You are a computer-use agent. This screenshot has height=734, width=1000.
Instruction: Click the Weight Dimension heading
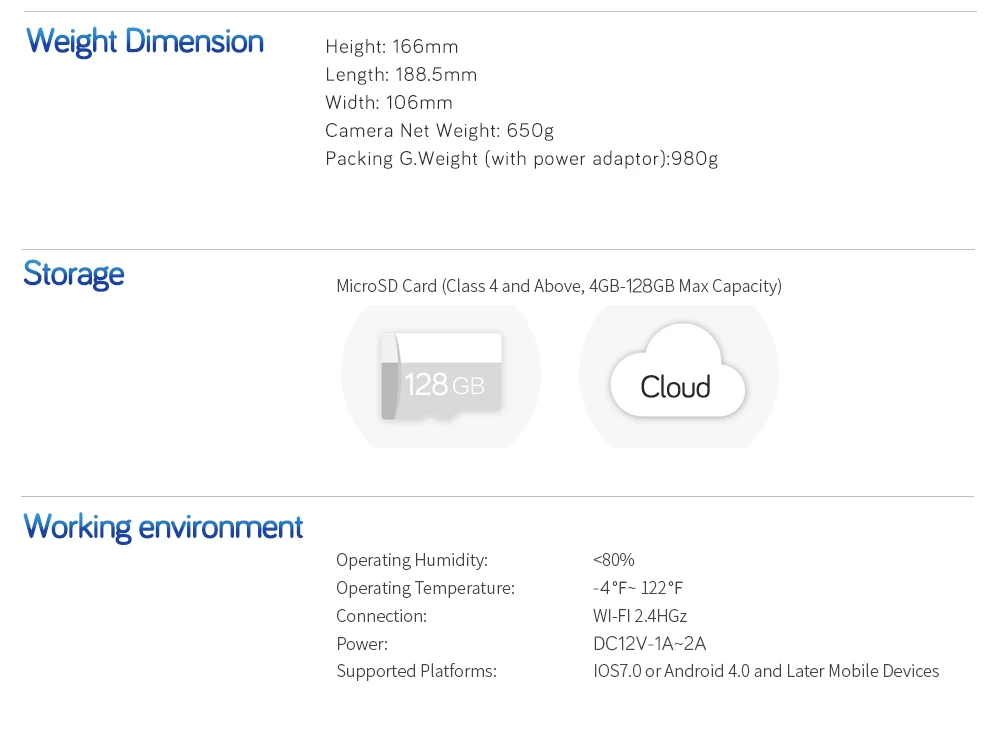[145, 42]
